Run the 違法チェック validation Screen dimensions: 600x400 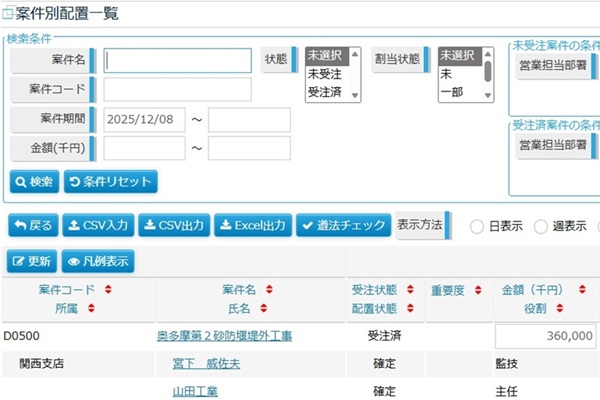point(343,225)
